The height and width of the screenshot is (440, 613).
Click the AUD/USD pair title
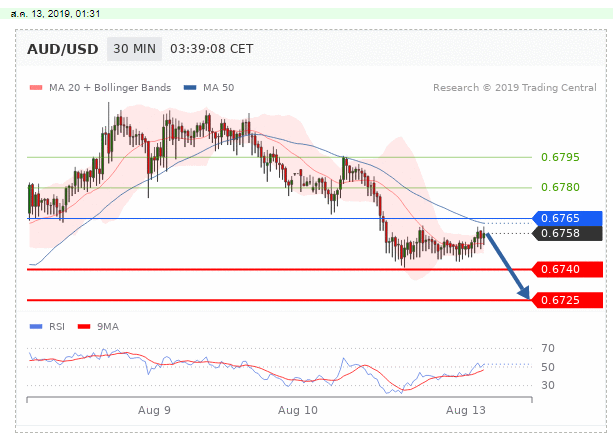(x=63, y=49)
